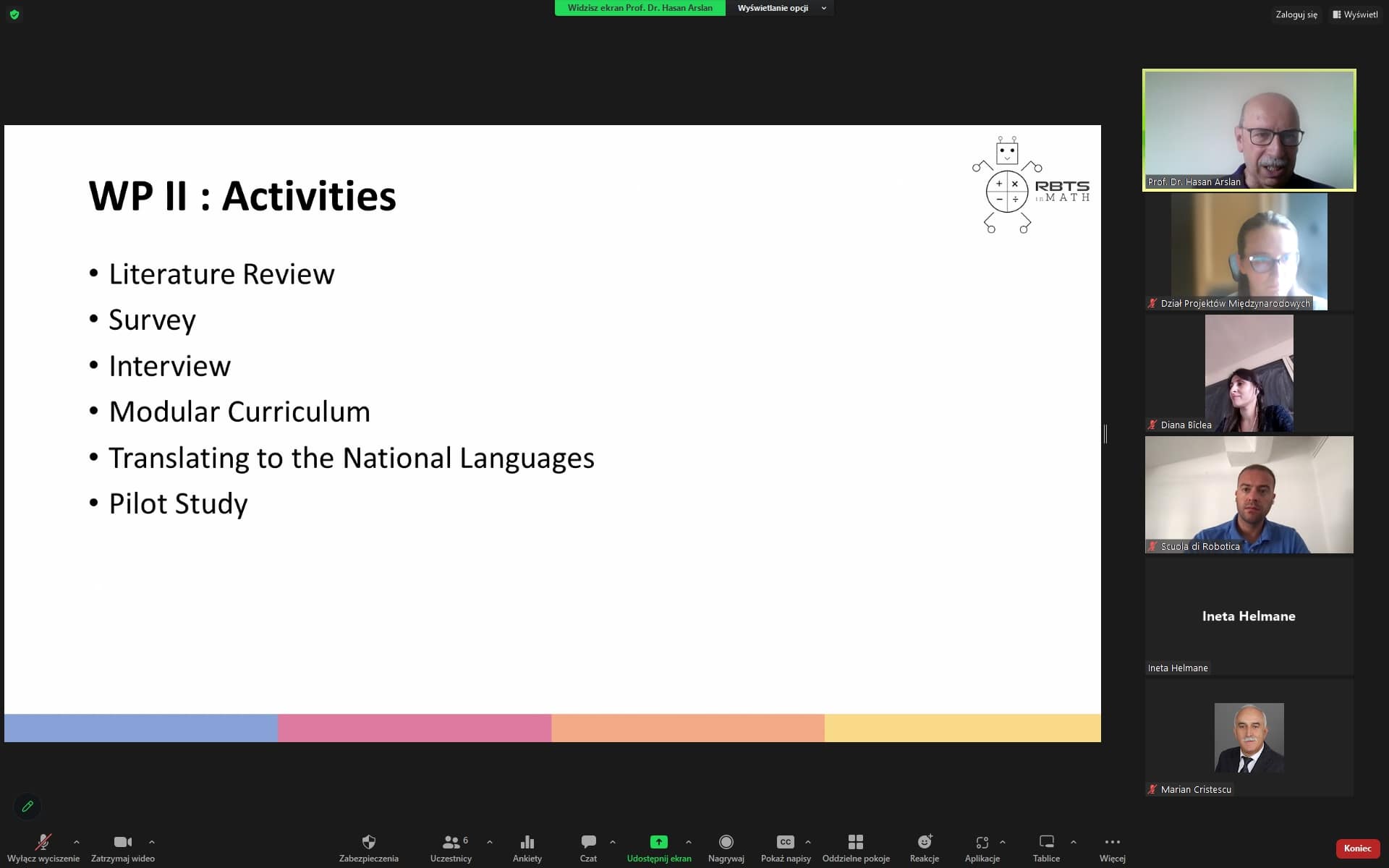Click 'WP II : Activities' slide title

(x=242, y=196)
